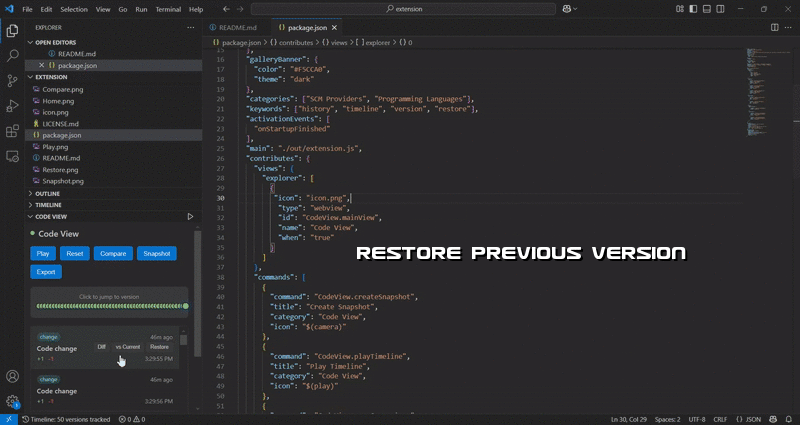Open the Search view in activity bar
Viewport: 800px width, 425px height.
point(12,56)
